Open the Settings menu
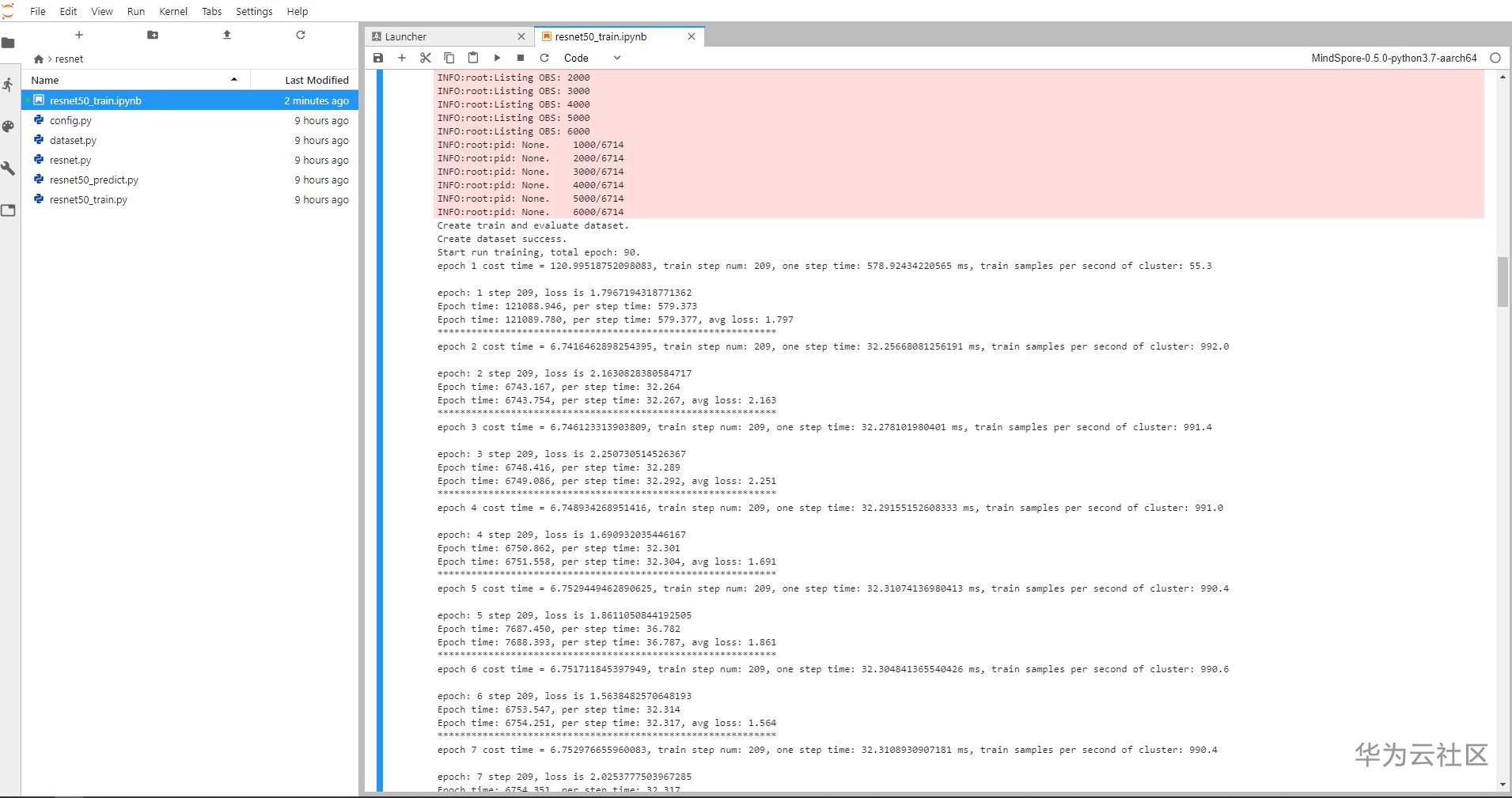 pyautogui.click(x=254, y=11)
